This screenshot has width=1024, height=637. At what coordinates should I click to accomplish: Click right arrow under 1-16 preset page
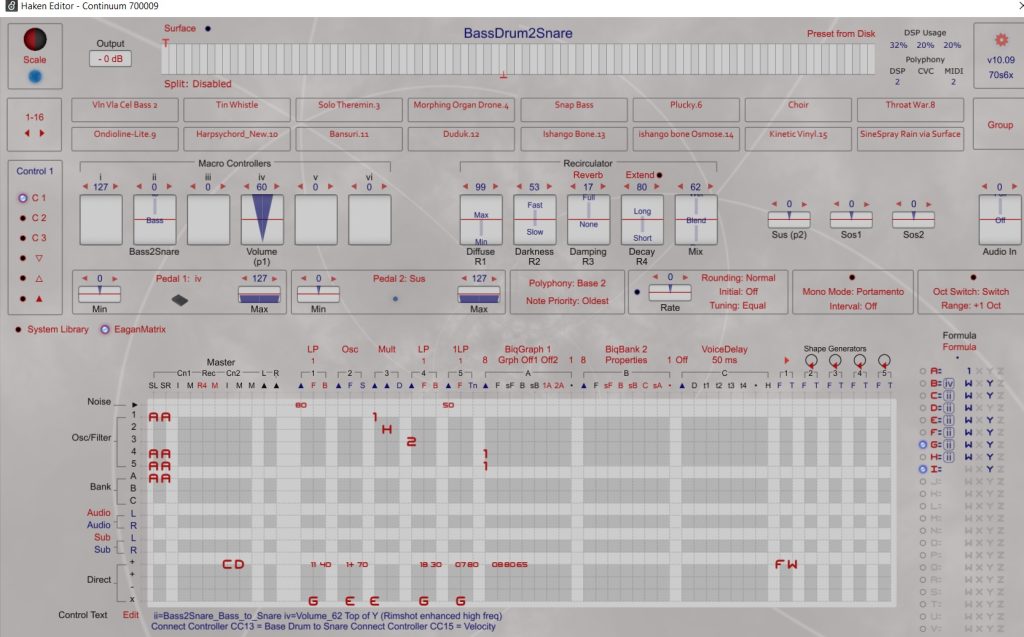click(42, 133)
